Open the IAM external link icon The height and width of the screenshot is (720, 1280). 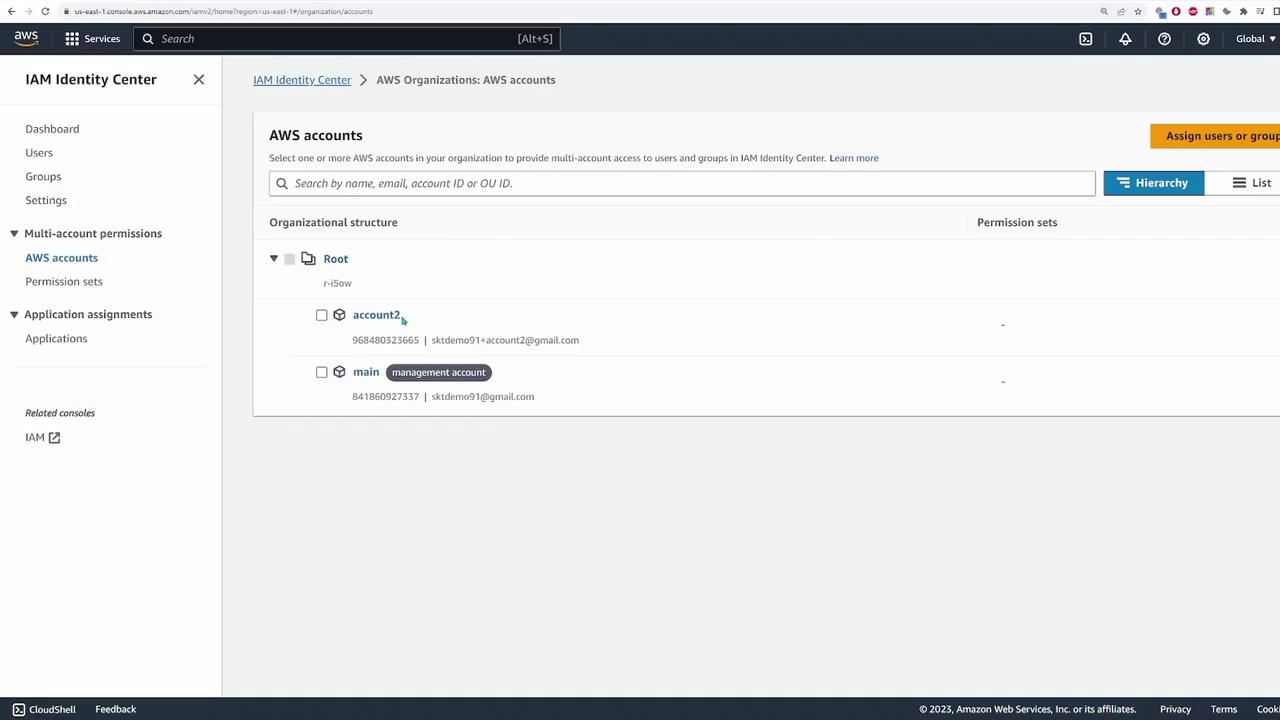[x=54, y=437]
